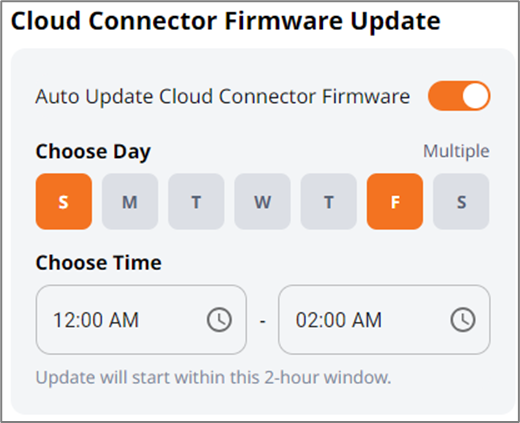Open clock picker for 02:00 AM end time

pyautogui.click(x=463, y=320)
